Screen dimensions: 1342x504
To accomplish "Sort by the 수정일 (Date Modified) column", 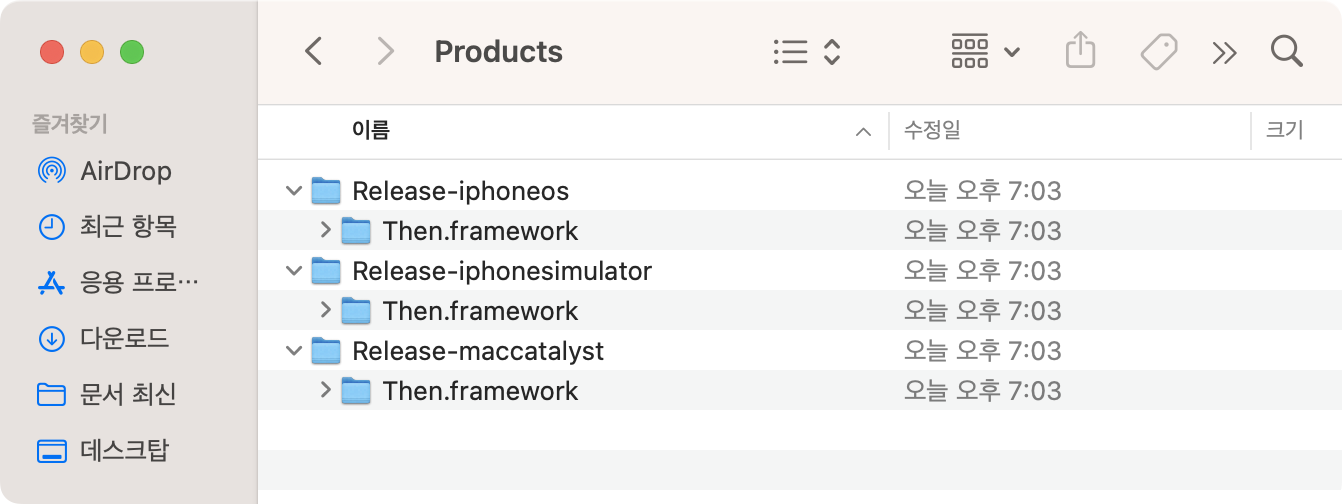I will pyautogui.click(x=932, y=130).
